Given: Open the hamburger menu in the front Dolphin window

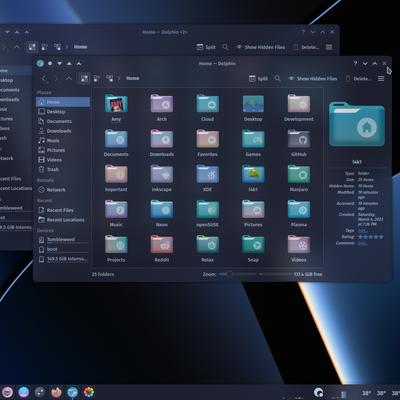Looking at the screenshot, I should pyautogui.click(x=381, y=79).
